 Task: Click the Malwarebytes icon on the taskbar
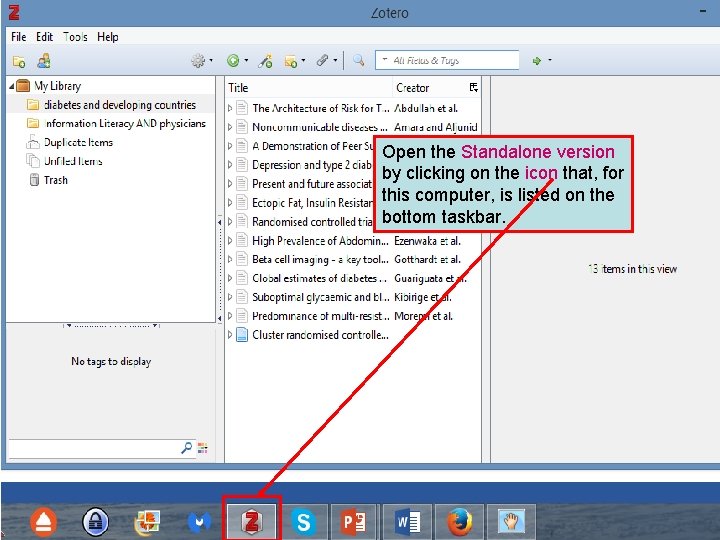(199, 523)
